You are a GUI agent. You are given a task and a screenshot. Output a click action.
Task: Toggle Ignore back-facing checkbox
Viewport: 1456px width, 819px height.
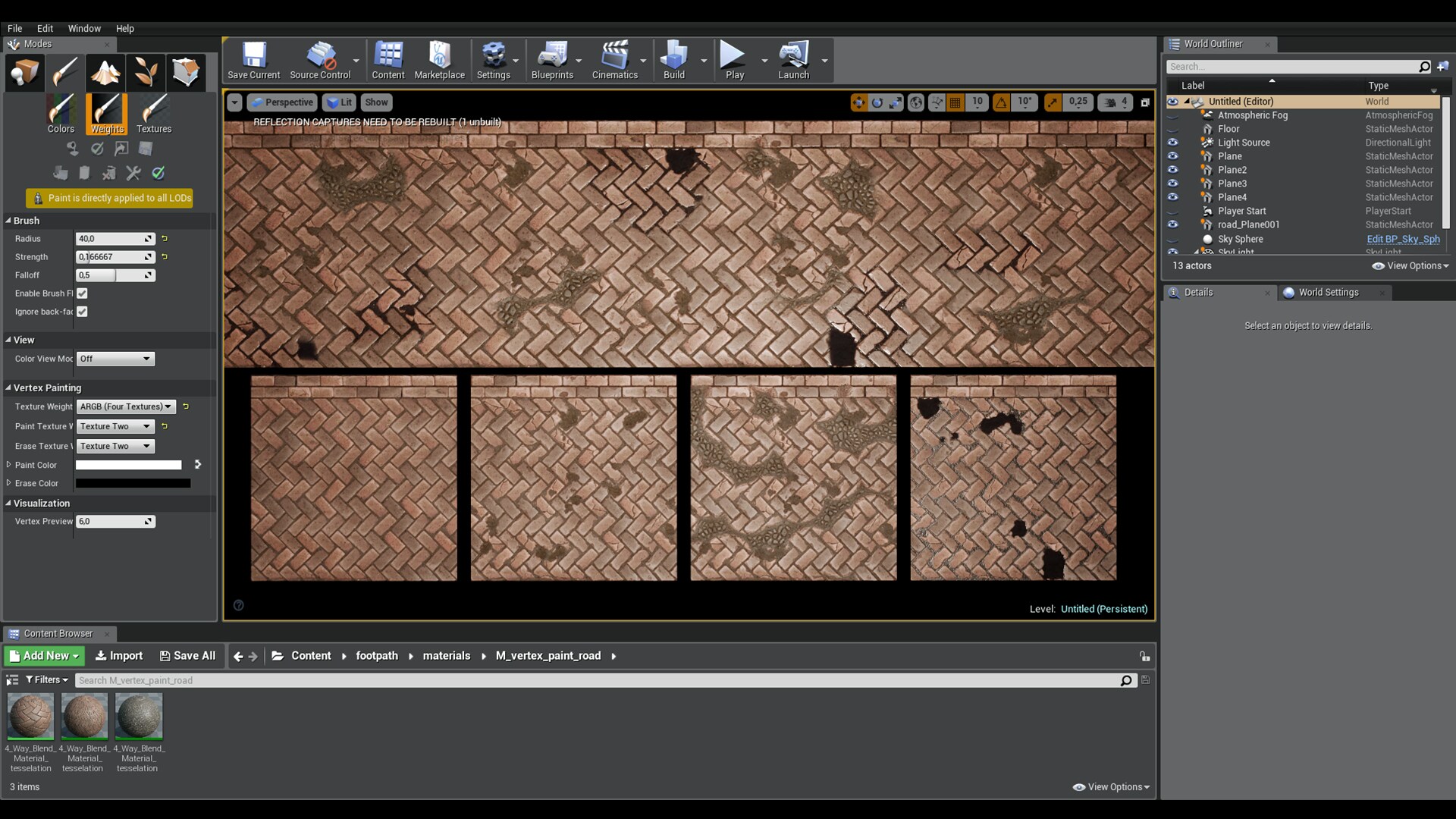coord(82,312)
